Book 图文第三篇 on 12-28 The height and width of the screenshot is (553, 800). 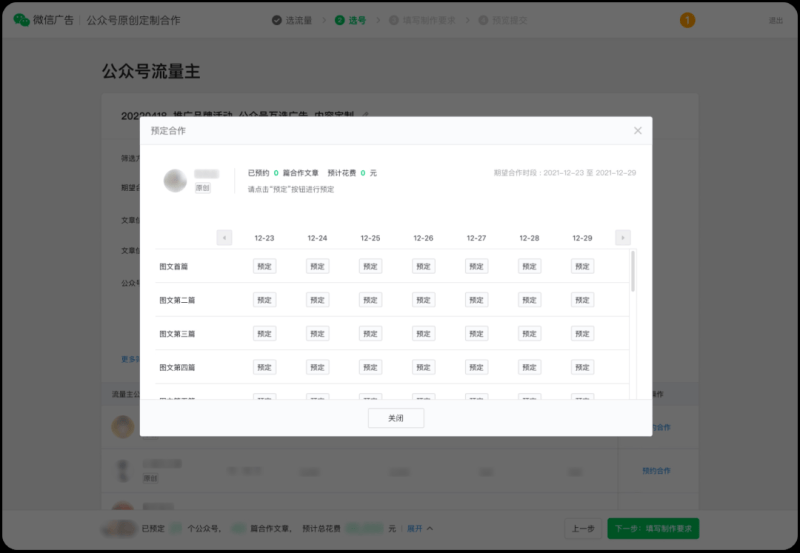tap(530, 334)
